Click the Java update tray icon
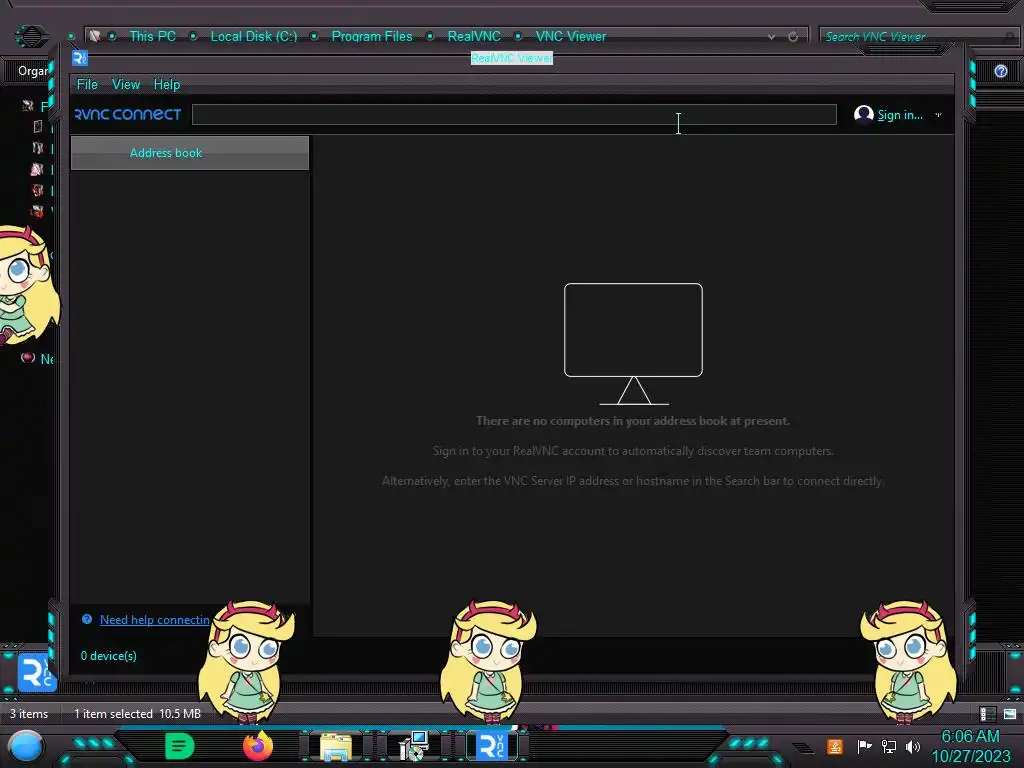Image resolution: width=1024 pixels, height=768 pixels. pyautogui.click(x=834, y=746)
